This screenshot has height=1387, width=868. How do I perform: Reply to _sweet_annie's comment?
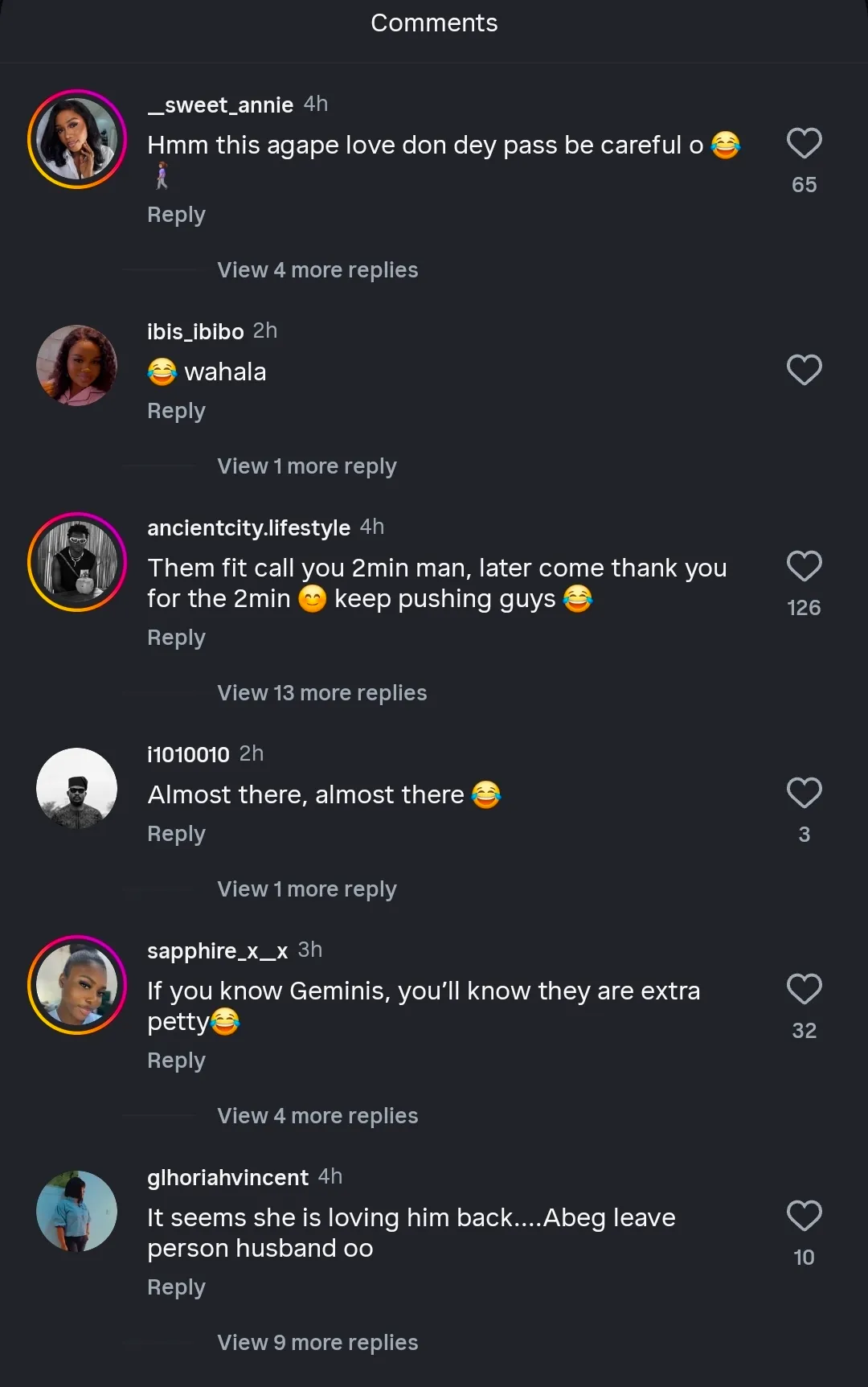pos(176,215)
